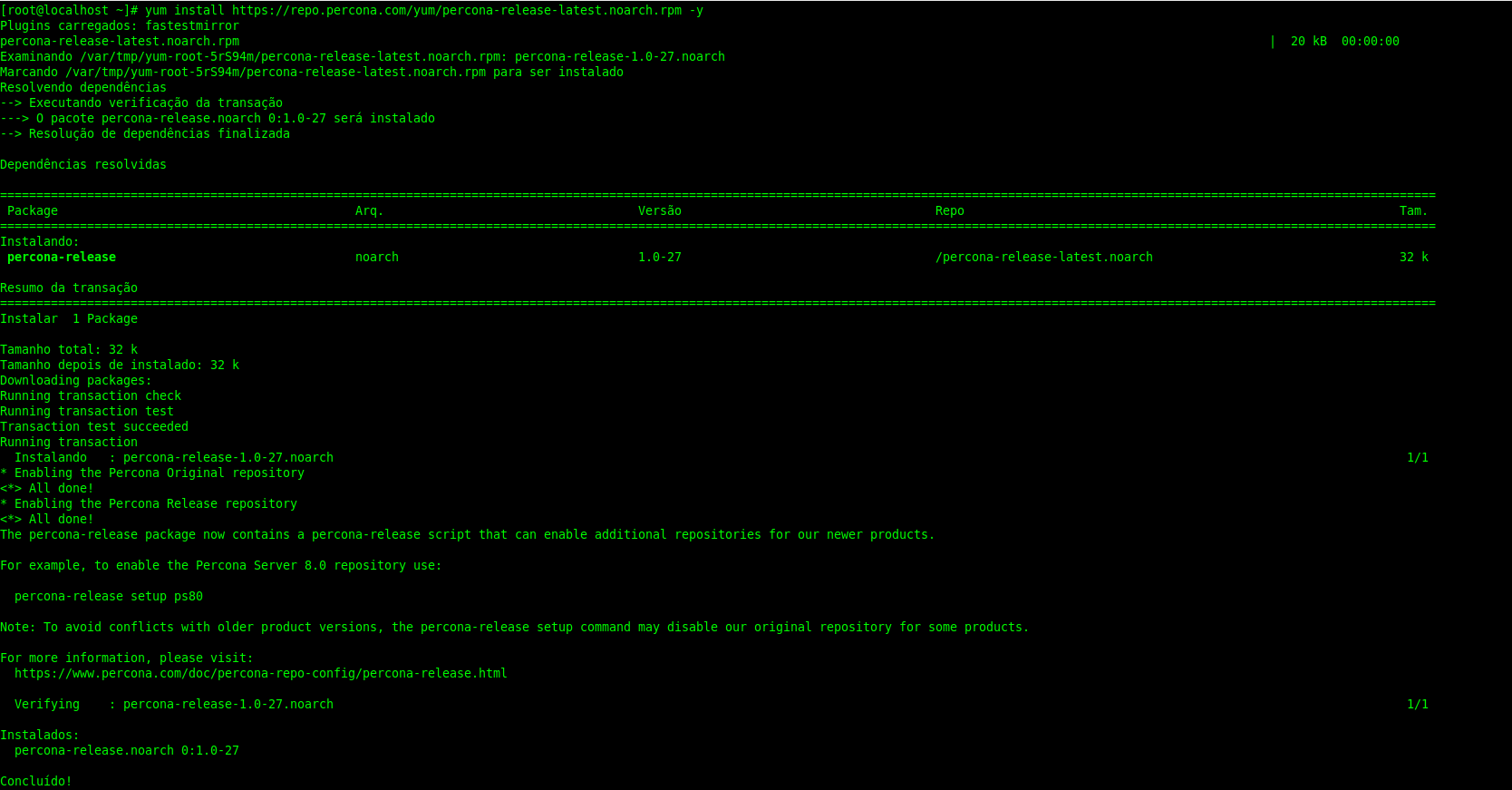1512x790 pixels.
Task: Click 'Resolução de dependências finalizada' line
Action: click(x=145, y=133)
